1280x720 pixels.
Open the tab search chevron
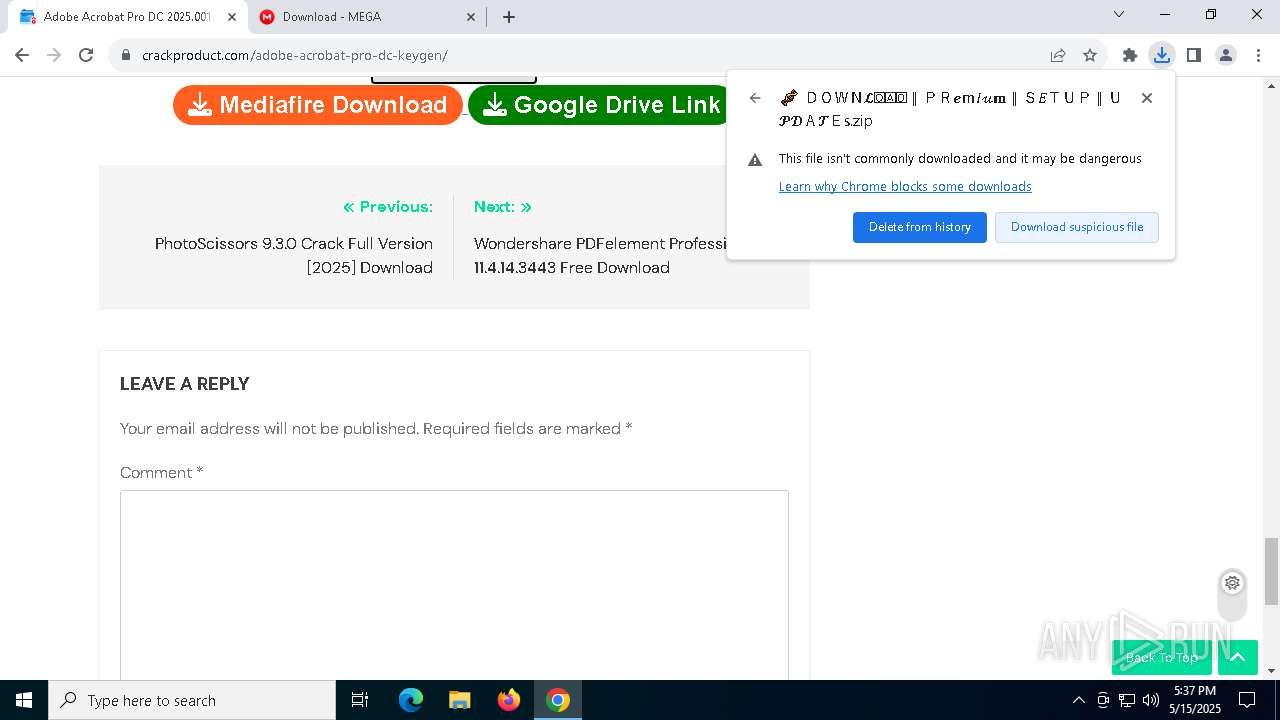click(x=1119, y=14)
